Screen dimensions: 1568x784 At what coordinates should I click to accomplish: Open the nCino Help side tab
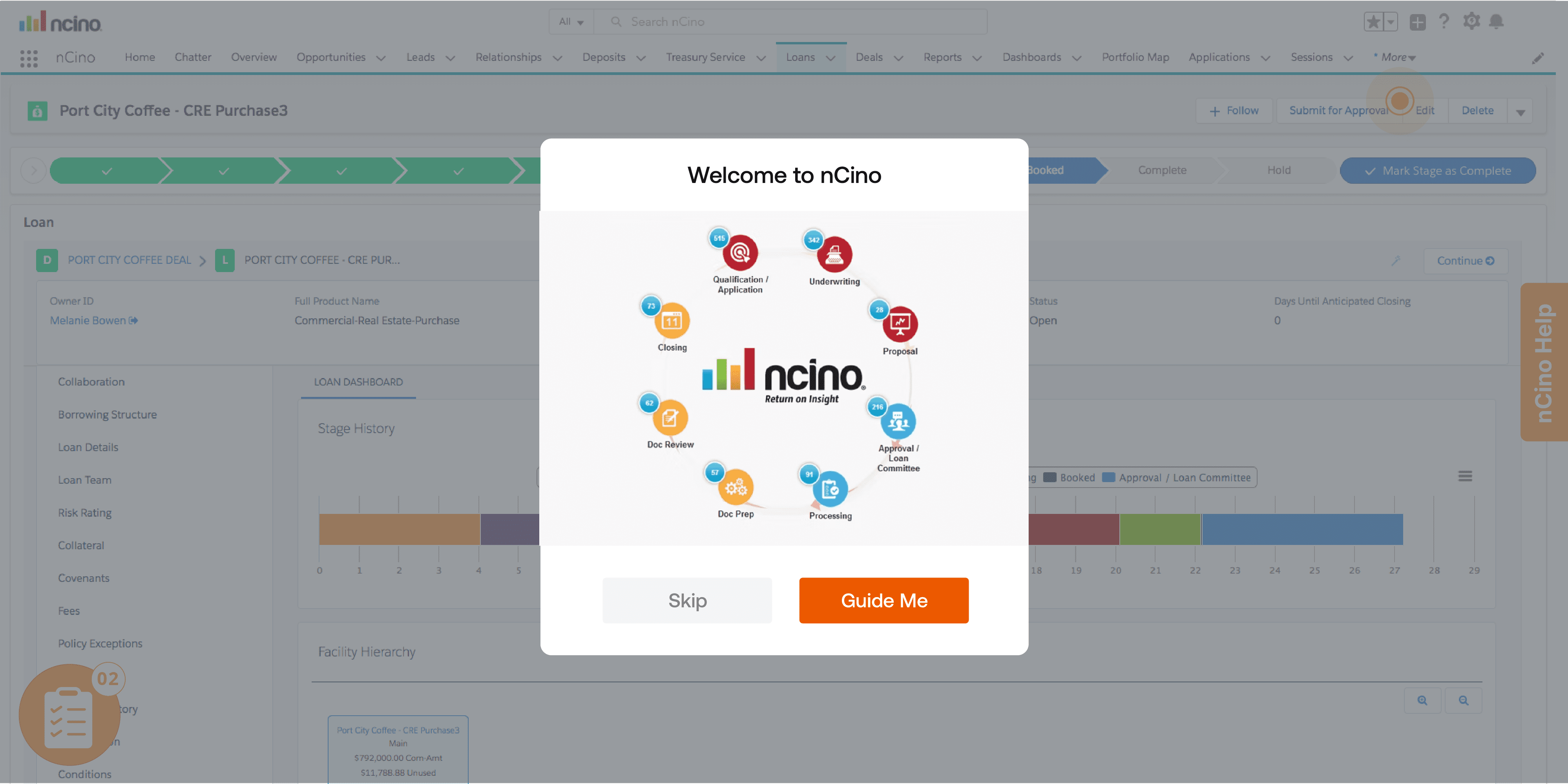(1544, 362)
